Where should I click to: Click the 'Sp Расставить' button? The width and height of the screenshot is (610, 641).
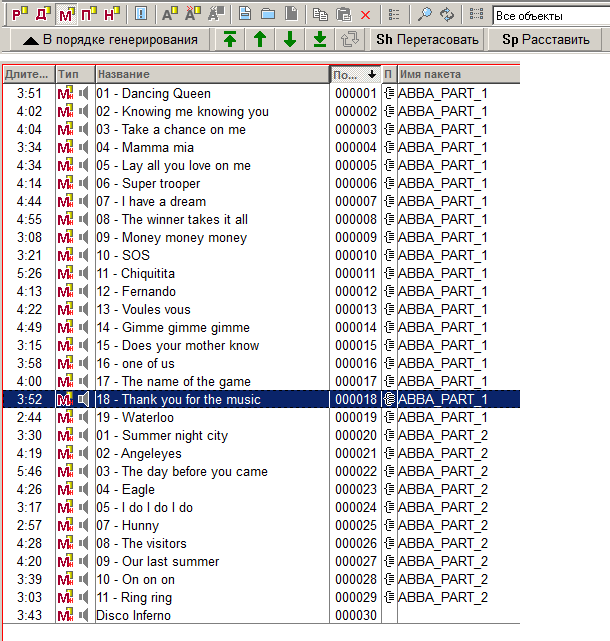tap(545, 40)
